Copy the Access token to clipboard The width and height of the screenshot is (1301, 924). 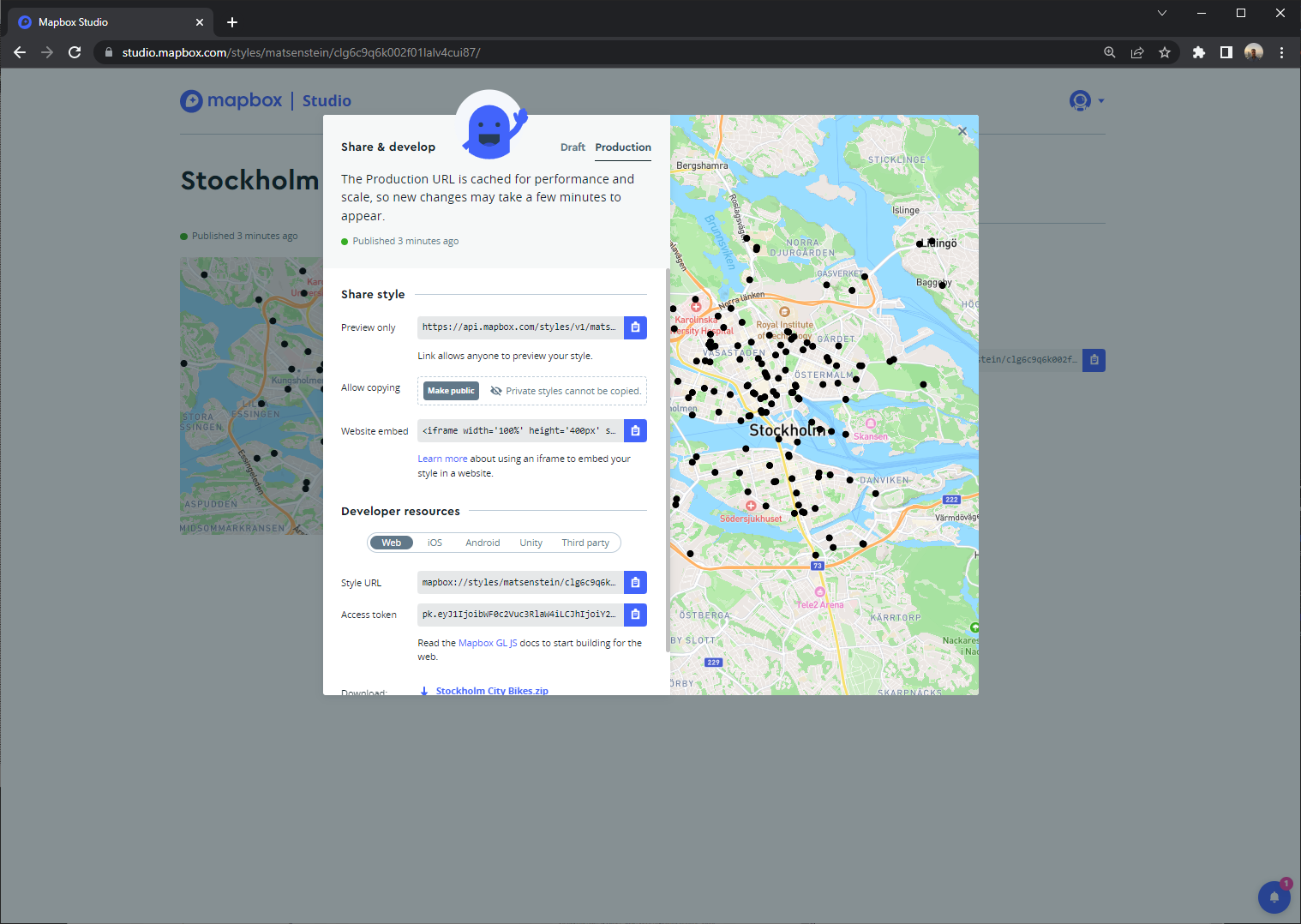(x=635, y=614)
